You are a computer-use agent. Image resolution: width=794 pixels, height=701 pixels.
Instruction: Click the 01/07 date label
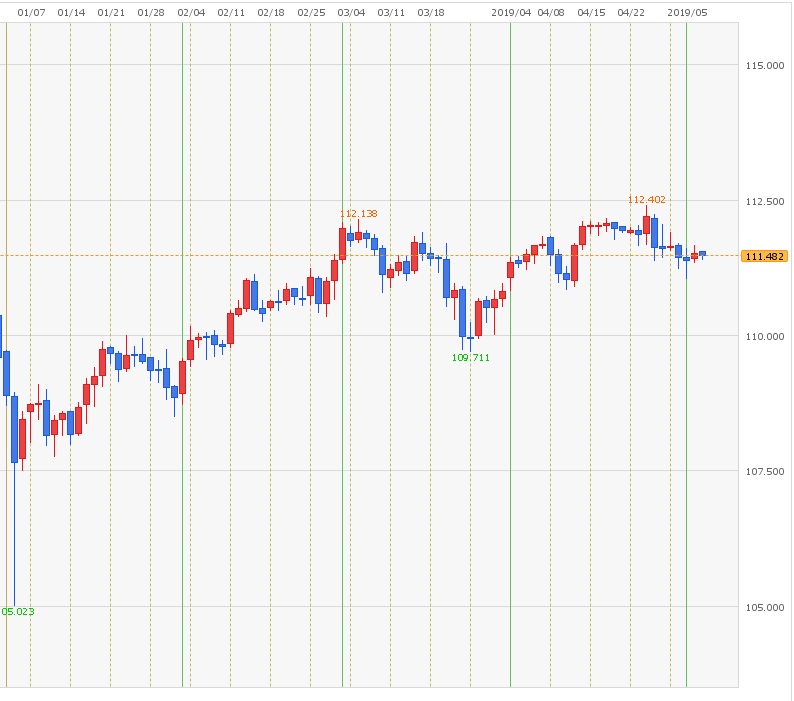pyautogui.click(x=31, y=13)
